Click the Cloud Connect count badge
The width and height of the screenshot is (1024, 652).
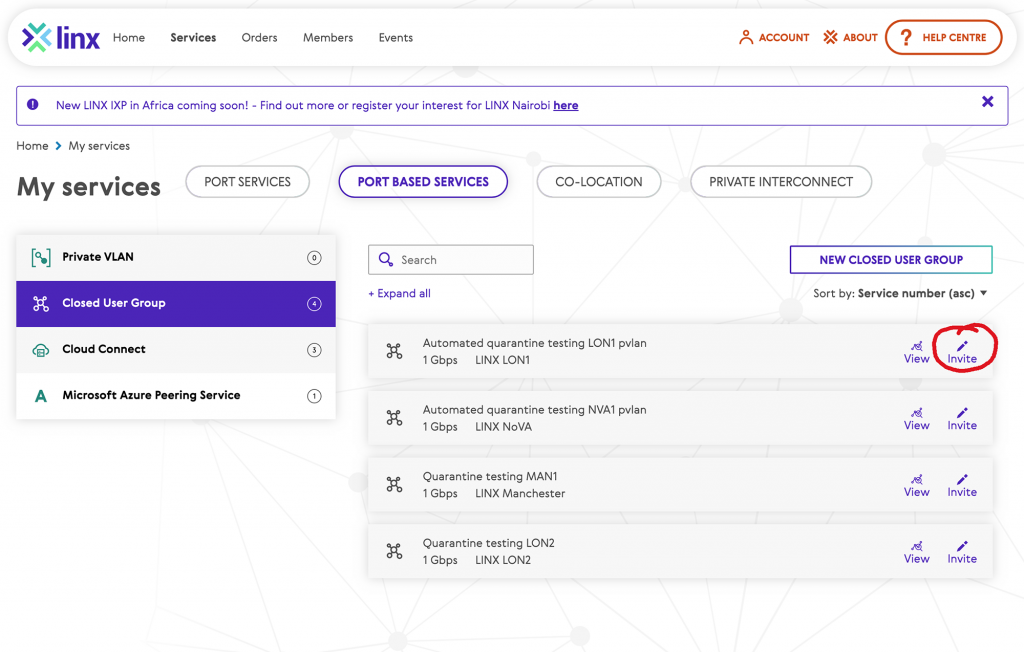pyautogui.click(x=314, y=350)
